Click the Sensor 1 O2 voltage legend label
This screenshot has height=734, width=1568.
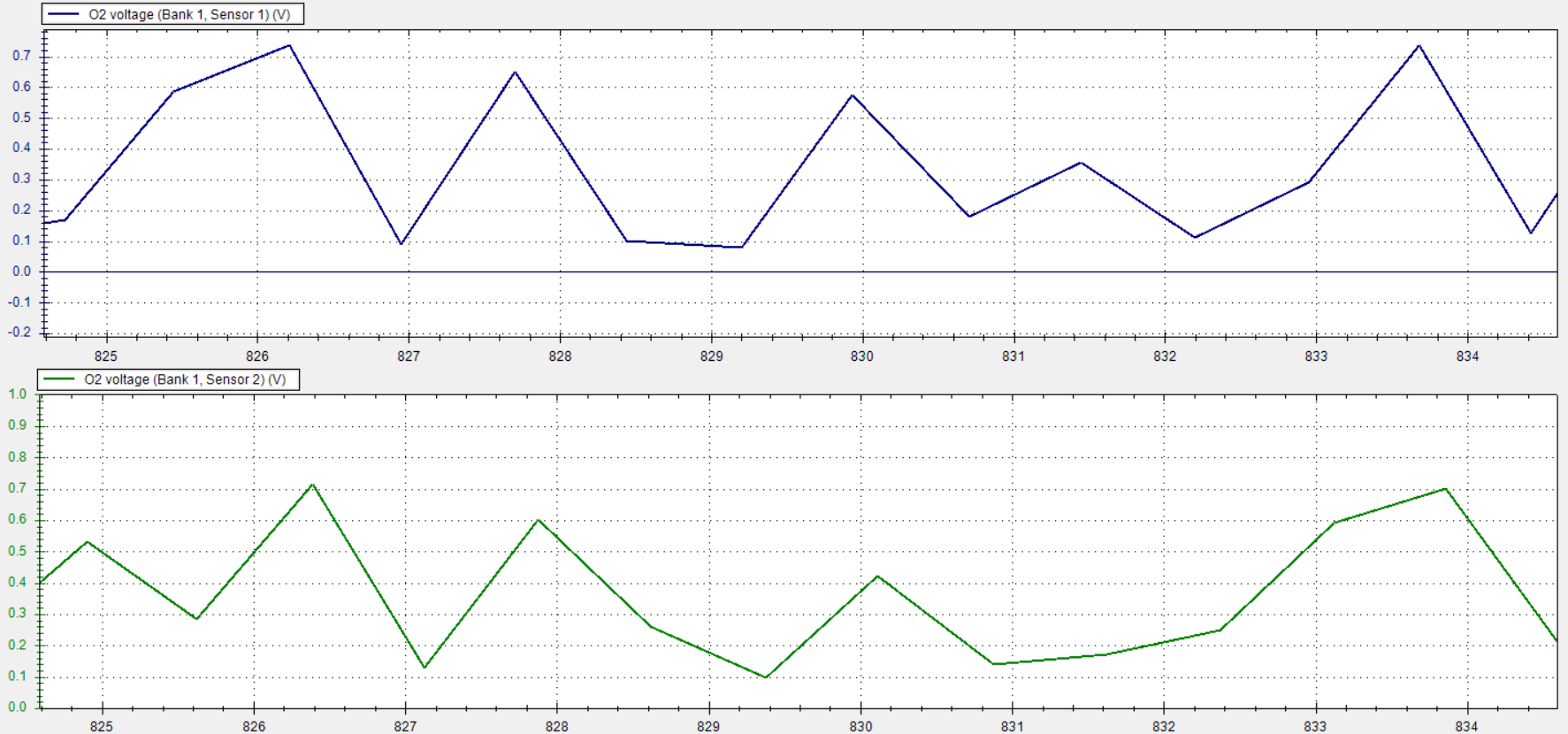pos(189,14)
